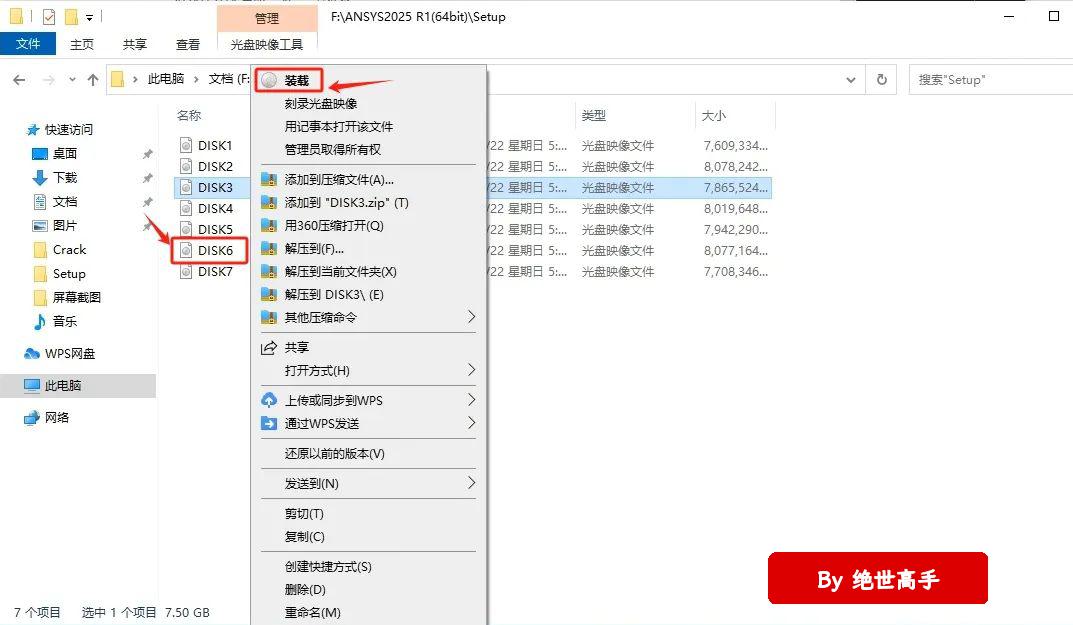This screenshot has width=1073, height=625.
Task: Select 刻录光盘映像 from context menu
Action: (x=320, y=104)
